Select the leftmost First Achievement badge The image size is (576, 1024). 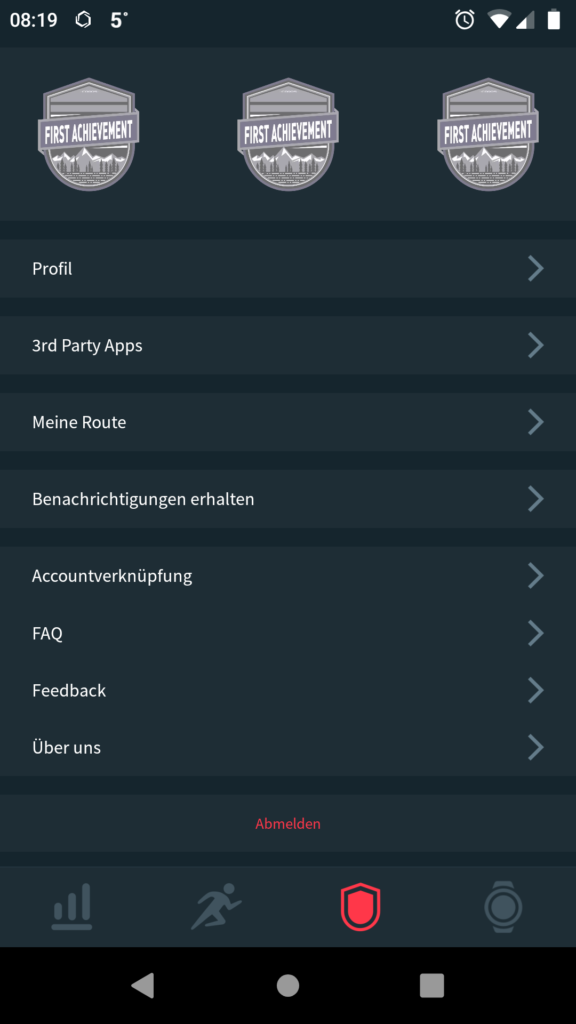click(88, 134)
